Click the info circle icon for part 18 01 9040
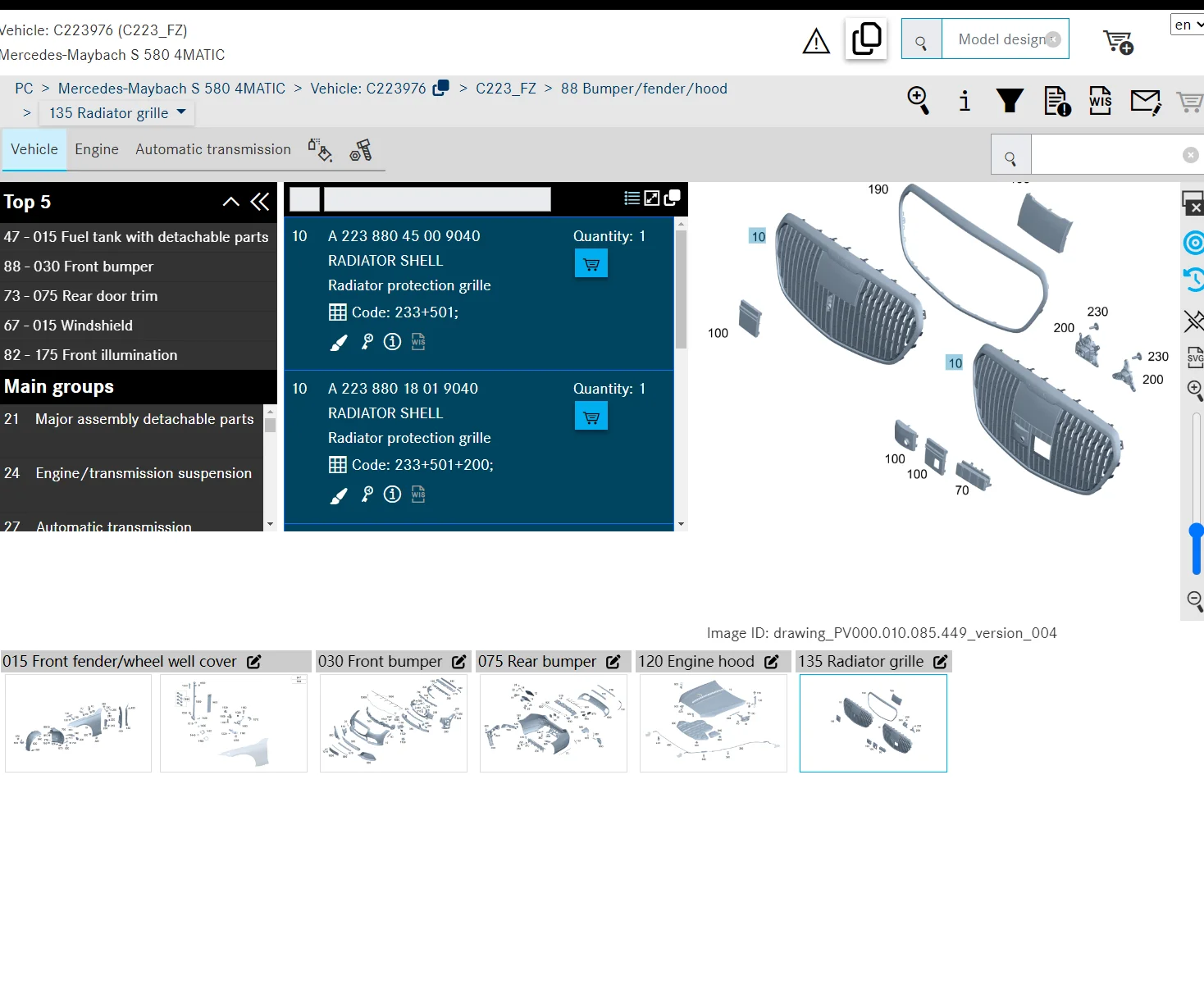 393,494
